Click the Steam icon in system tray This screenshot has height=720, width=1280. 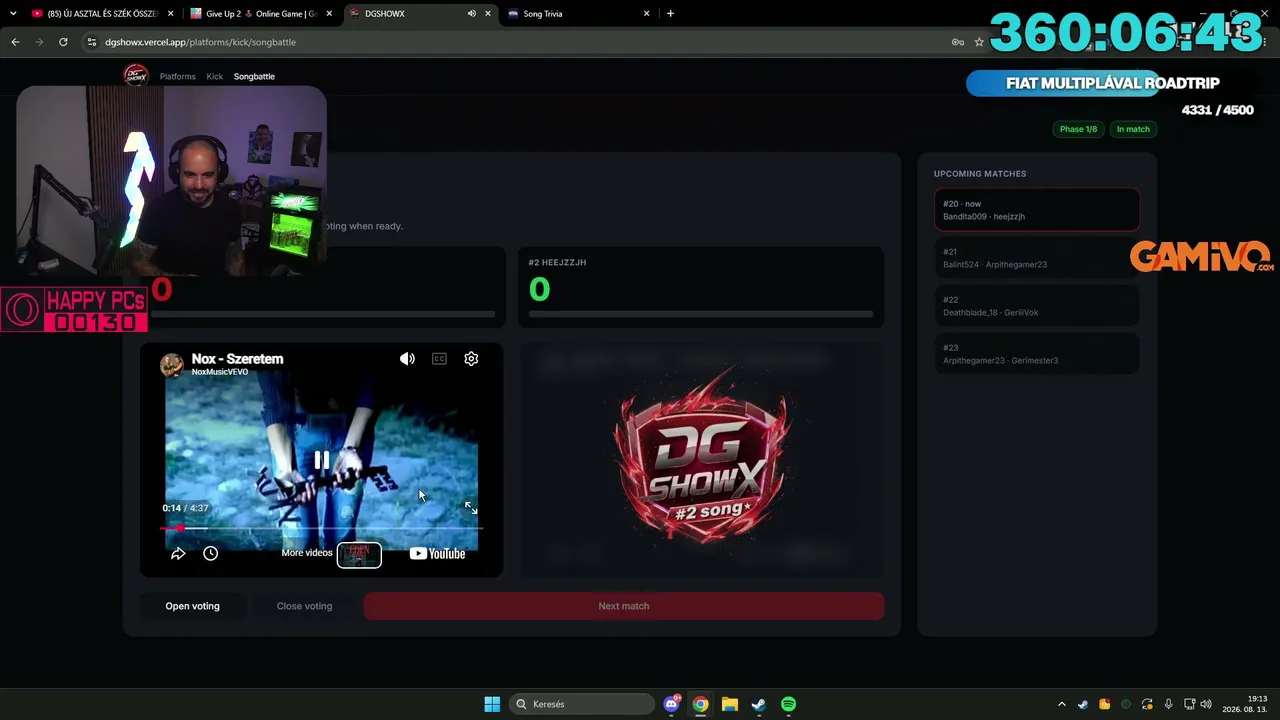(1083, 704)
